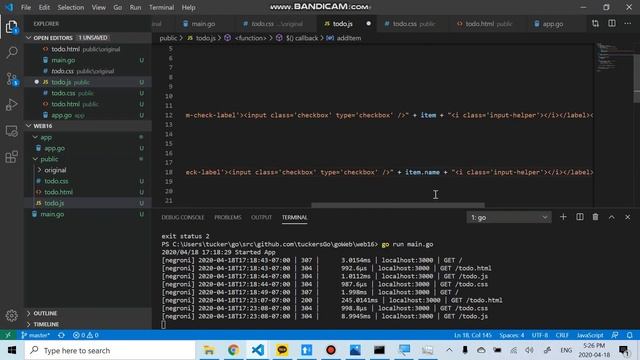Open the Search view in activity bar

pyautogui.click(x=11, y=52)
